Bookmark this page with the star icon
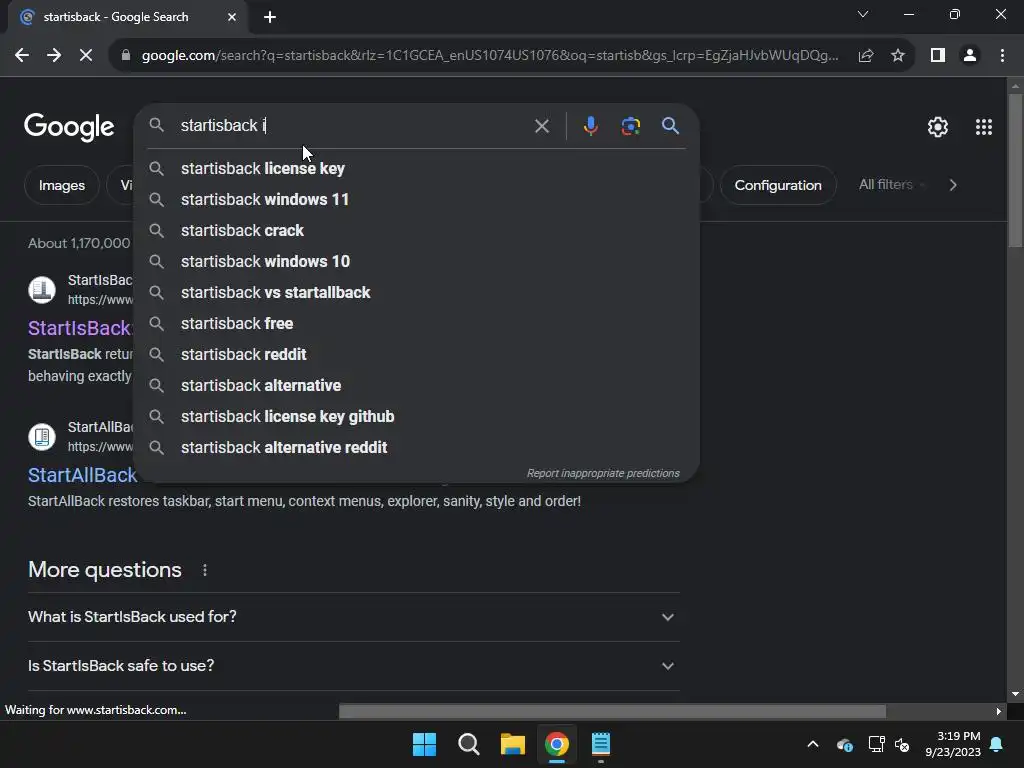This screenshot has height=768, width=1024. click(x=898, y=56)
